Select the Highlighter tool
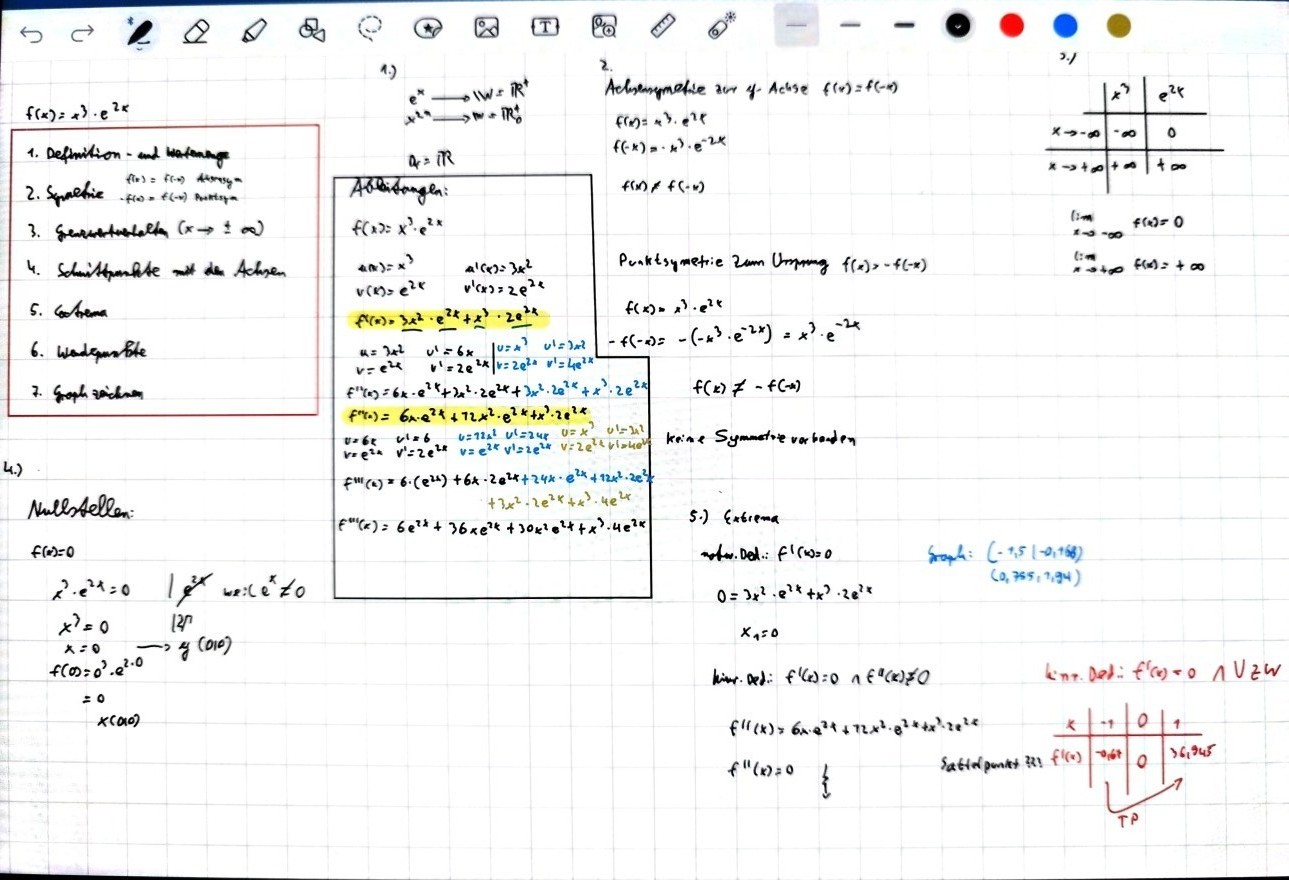The height and width of the screenshot is (880, 1289). [x=253, y=32]
